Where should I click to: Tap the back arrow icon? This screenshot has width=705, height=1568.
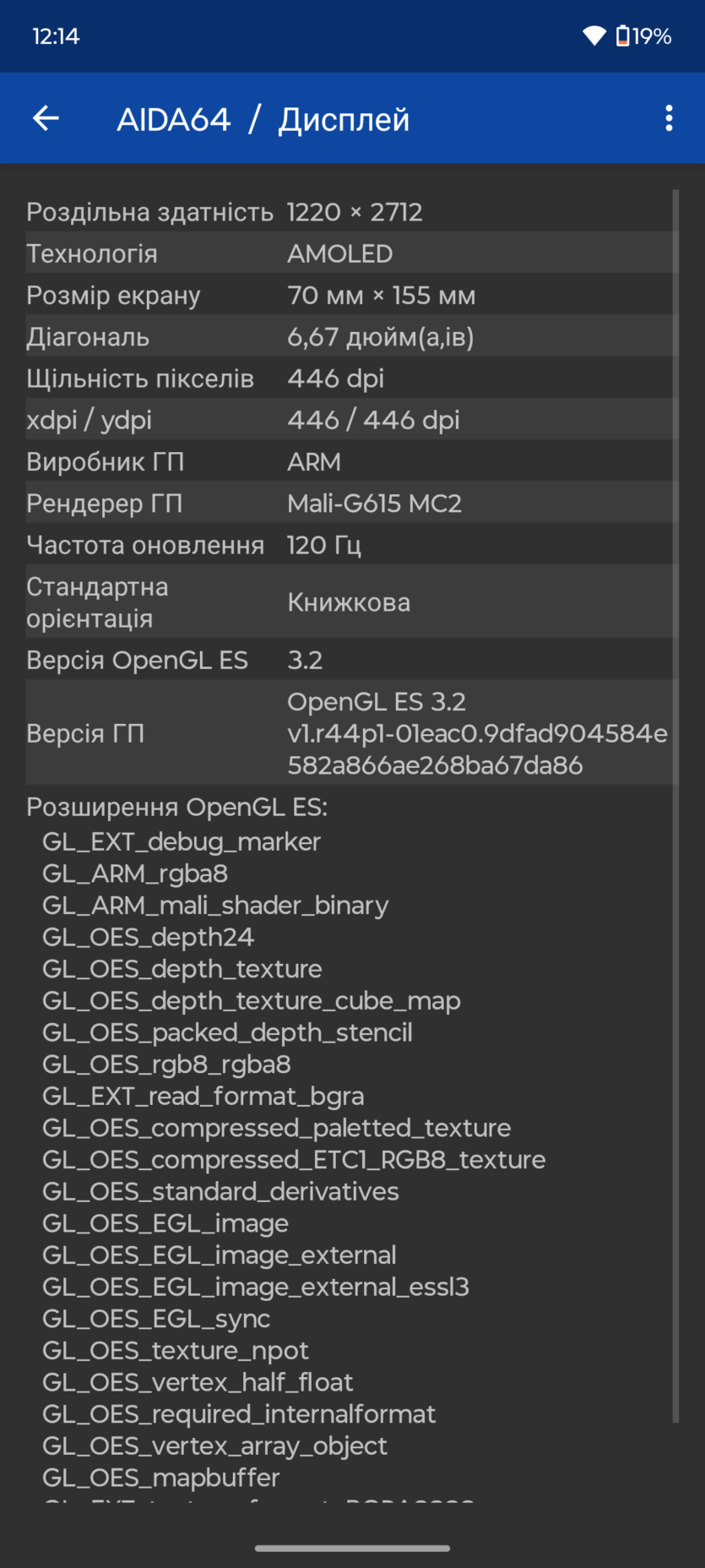(x=46, y=119)
